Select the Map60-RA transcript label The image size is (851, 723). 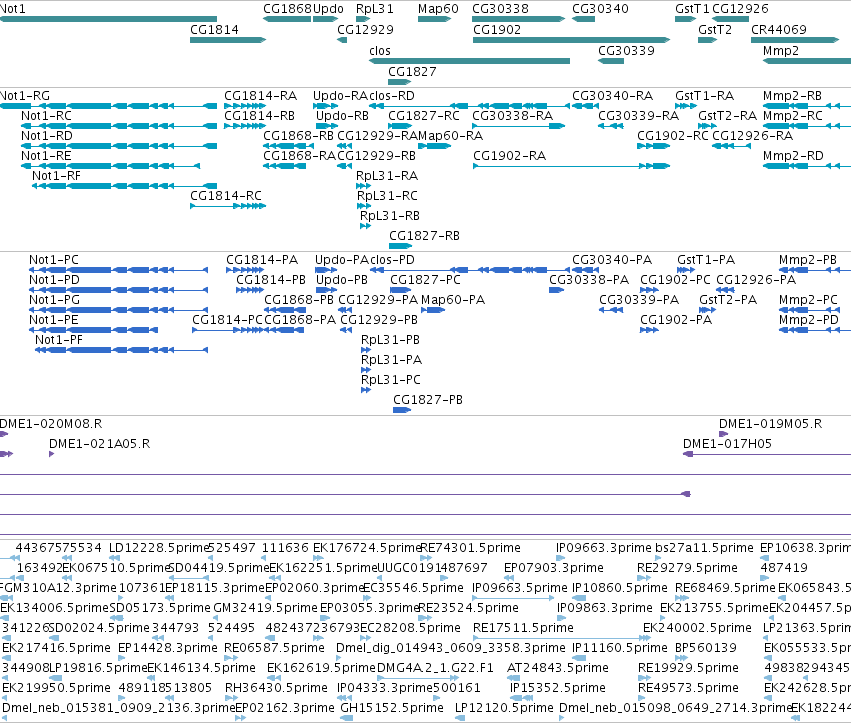tap(450, 136)
